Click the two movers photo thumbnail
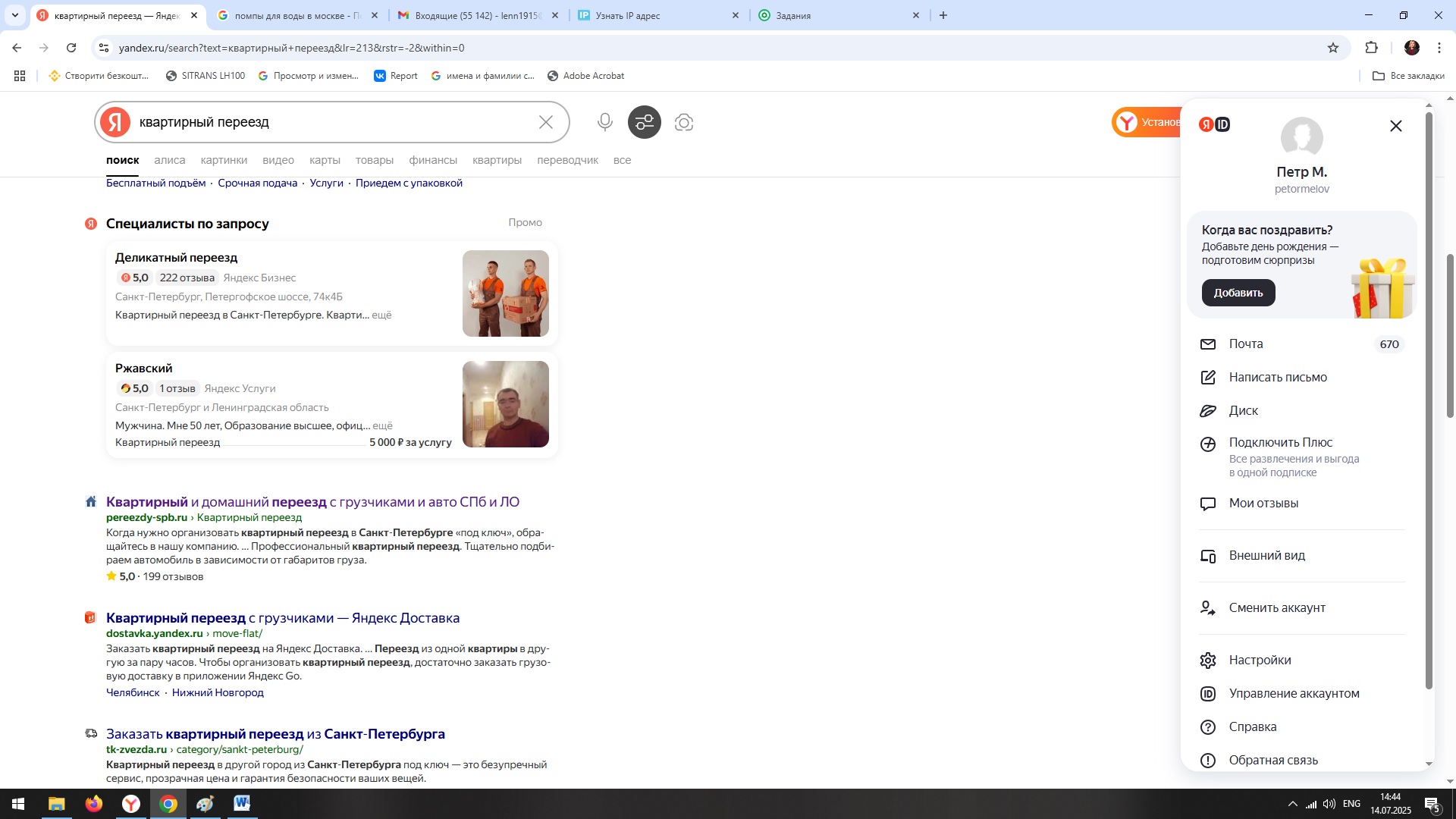 tap(506, 293)
